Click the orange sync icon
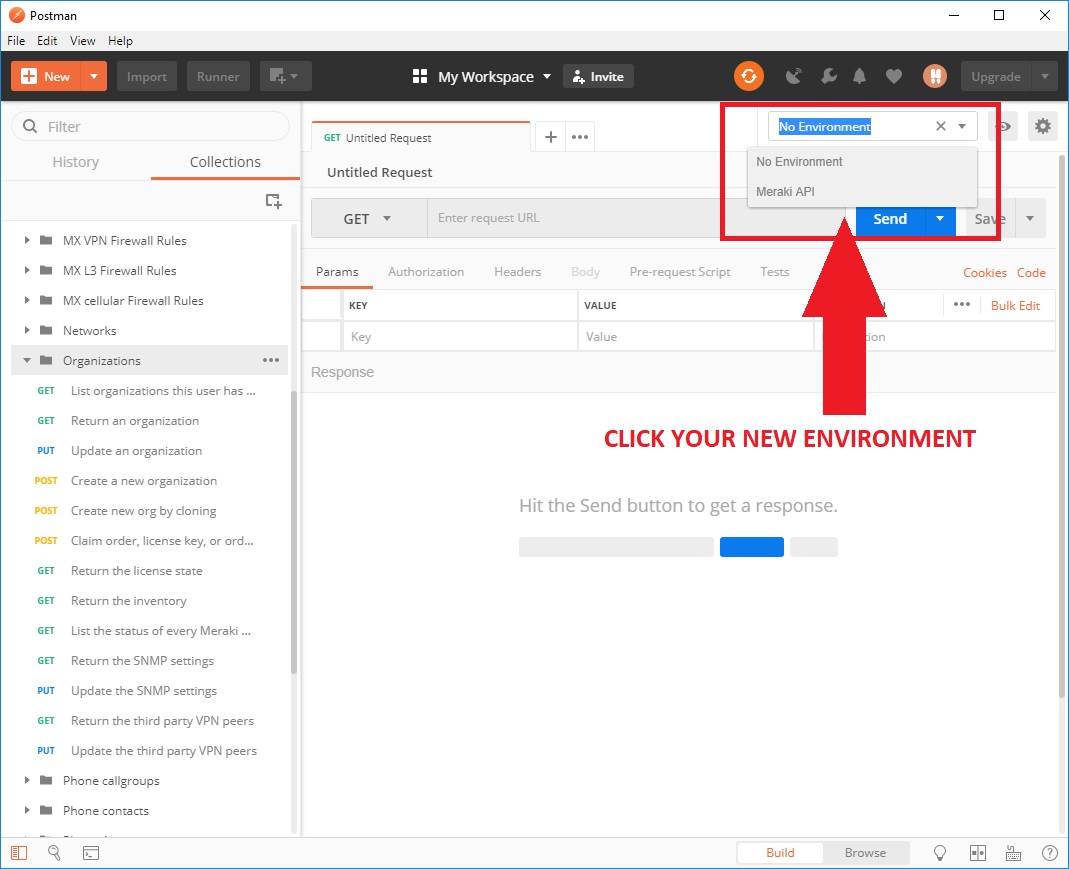The width and height of the screenshot is (1069, 869). click(748, 76)
